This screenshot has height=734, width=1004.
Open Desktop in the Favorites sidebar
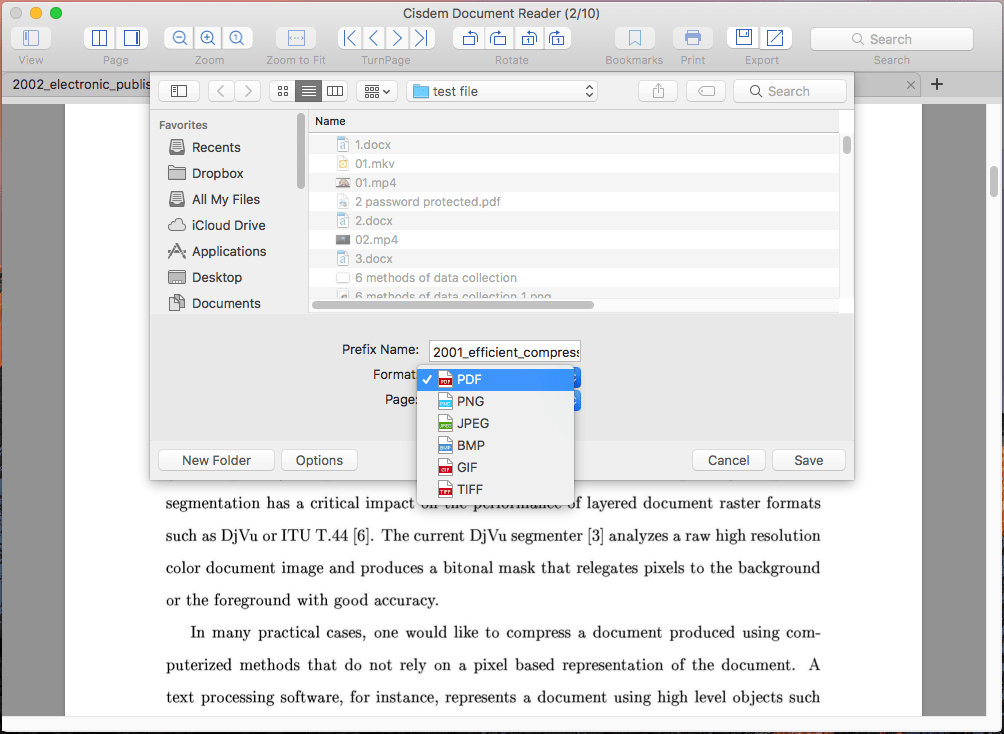pyautogui.click(x=204, y=277)
